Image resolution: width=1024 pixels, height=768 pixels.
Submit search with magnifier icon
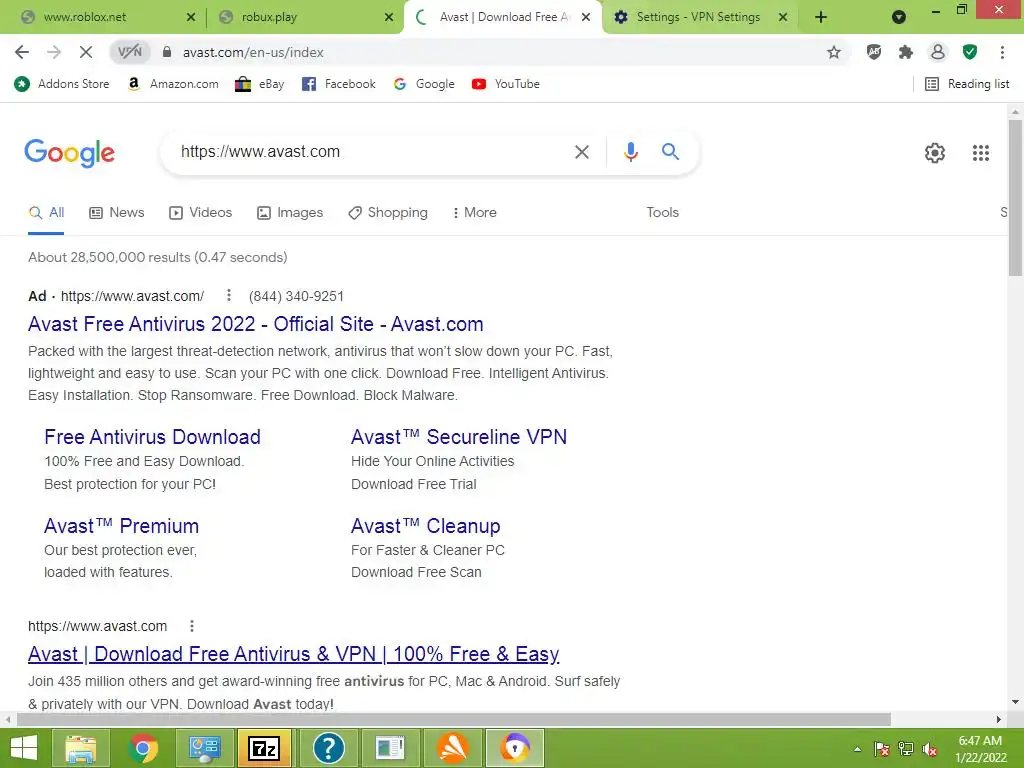click(x=670, y=152)
